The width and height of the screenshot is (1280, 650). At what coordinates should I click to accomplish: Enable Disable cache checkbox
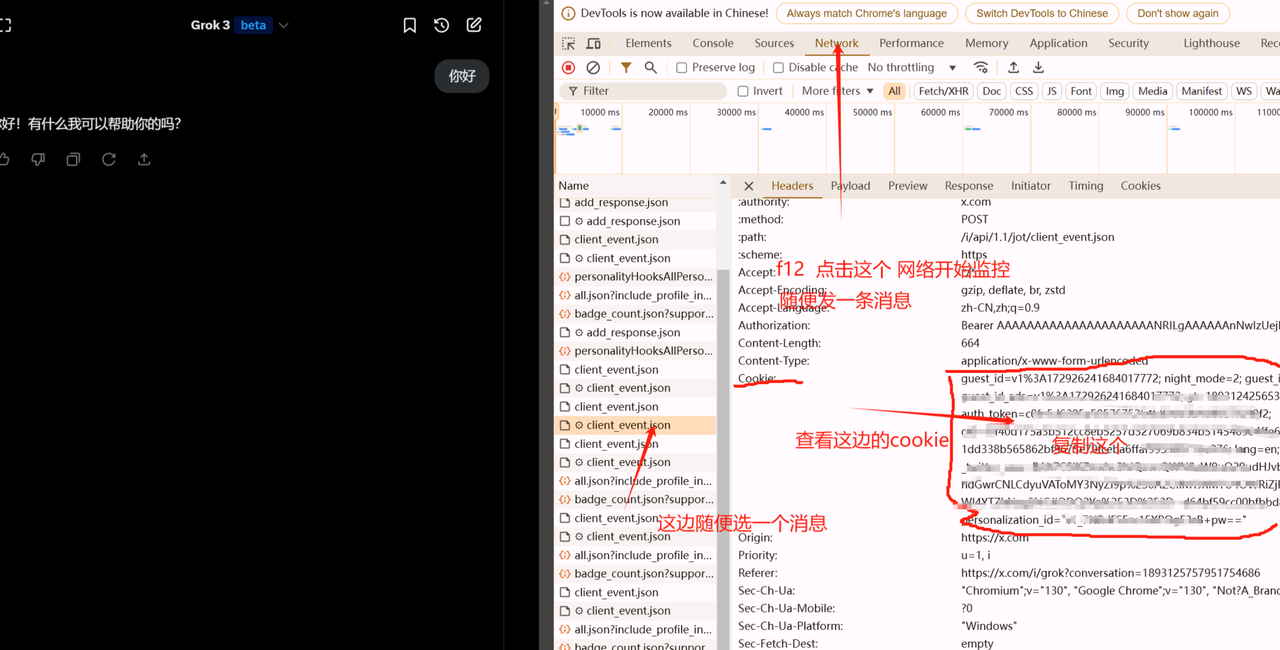(778, 67)
